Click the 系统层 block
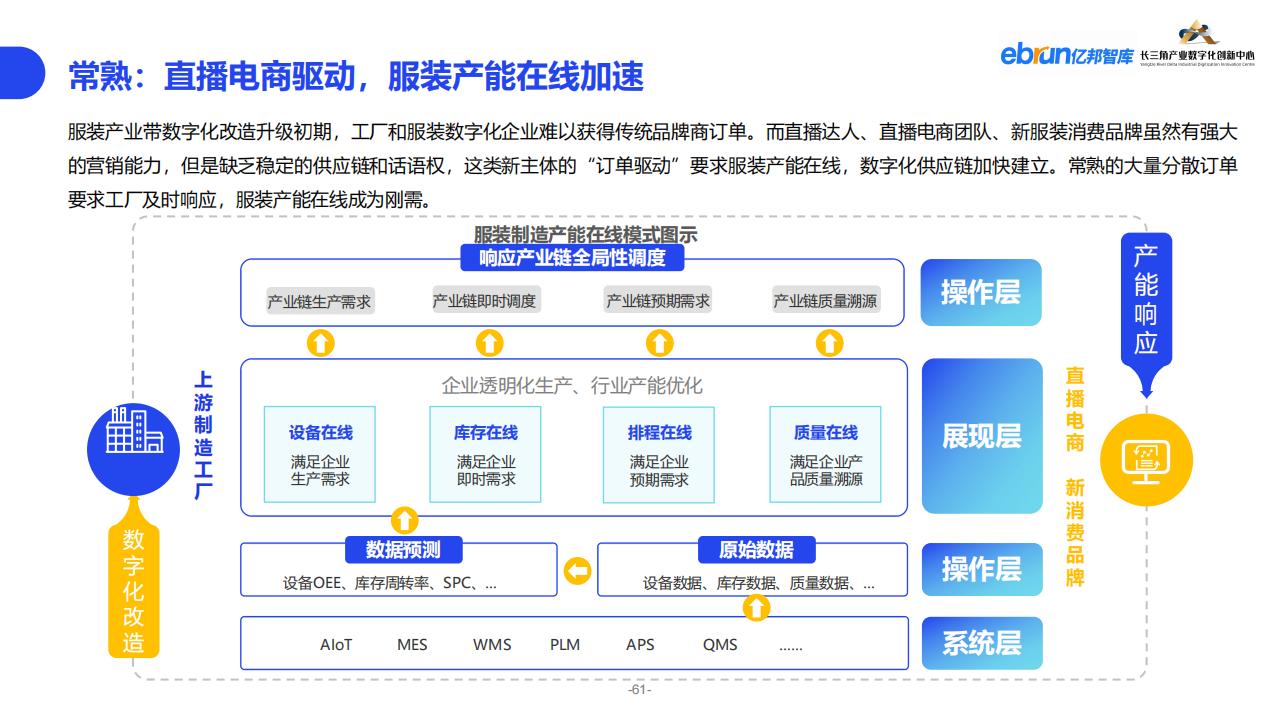 (x=981, y=643)
